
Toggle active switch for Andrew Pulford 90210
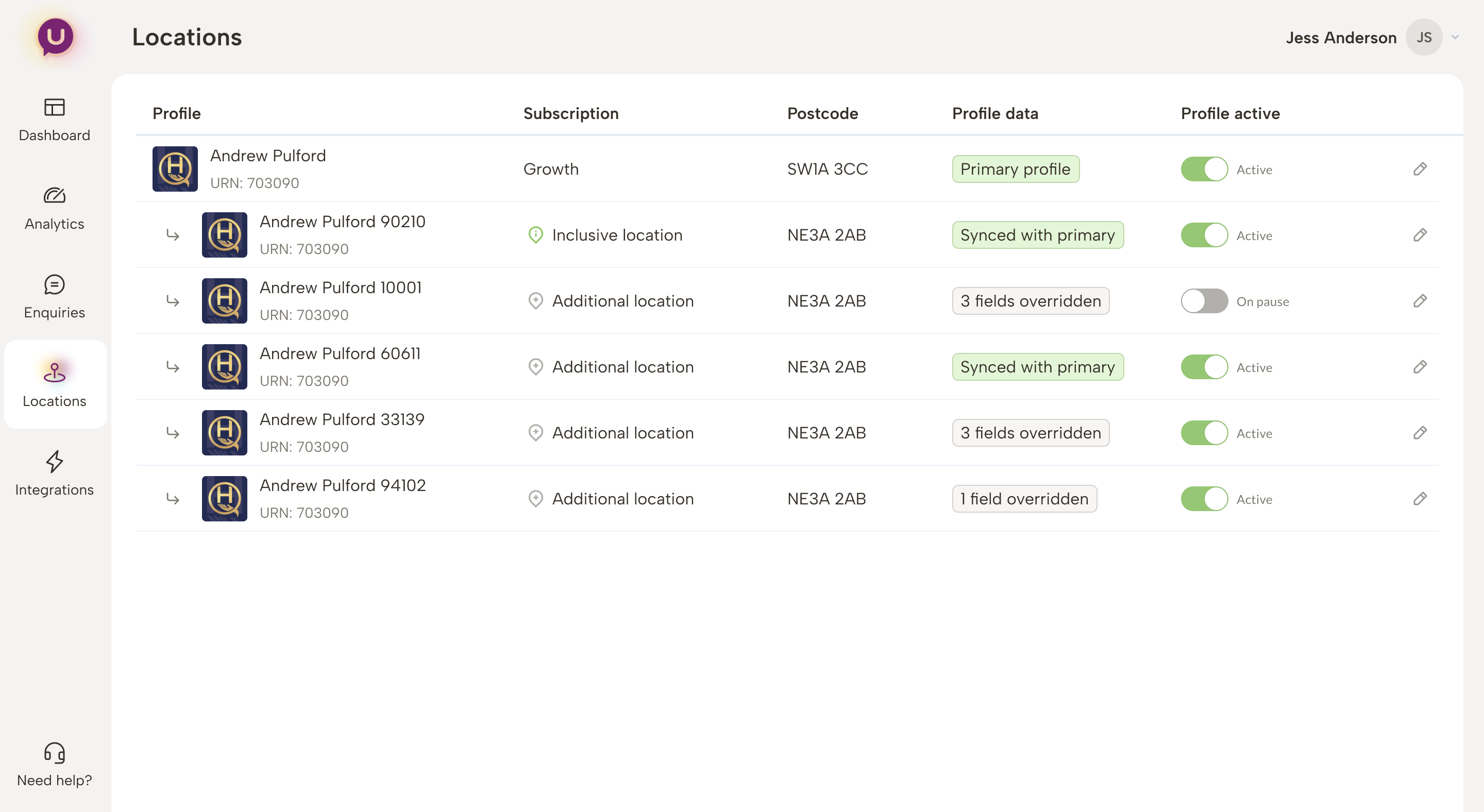(x=1204, y=235)
